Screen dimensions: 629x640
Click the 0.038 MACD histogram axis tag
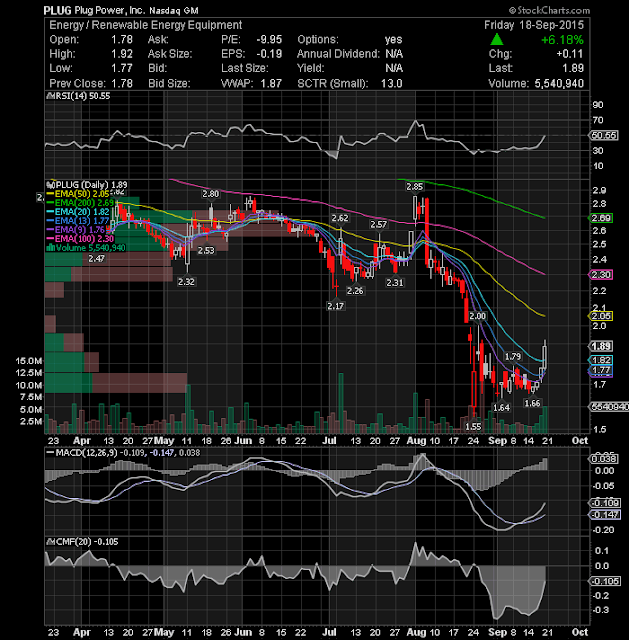coord(604,459)
